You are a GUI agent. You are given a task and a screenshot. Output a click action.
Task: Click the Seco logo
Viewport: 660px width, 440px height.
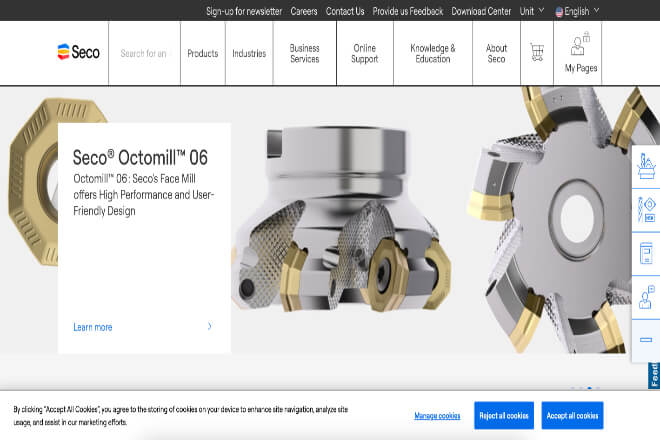(x=78, y=52)
